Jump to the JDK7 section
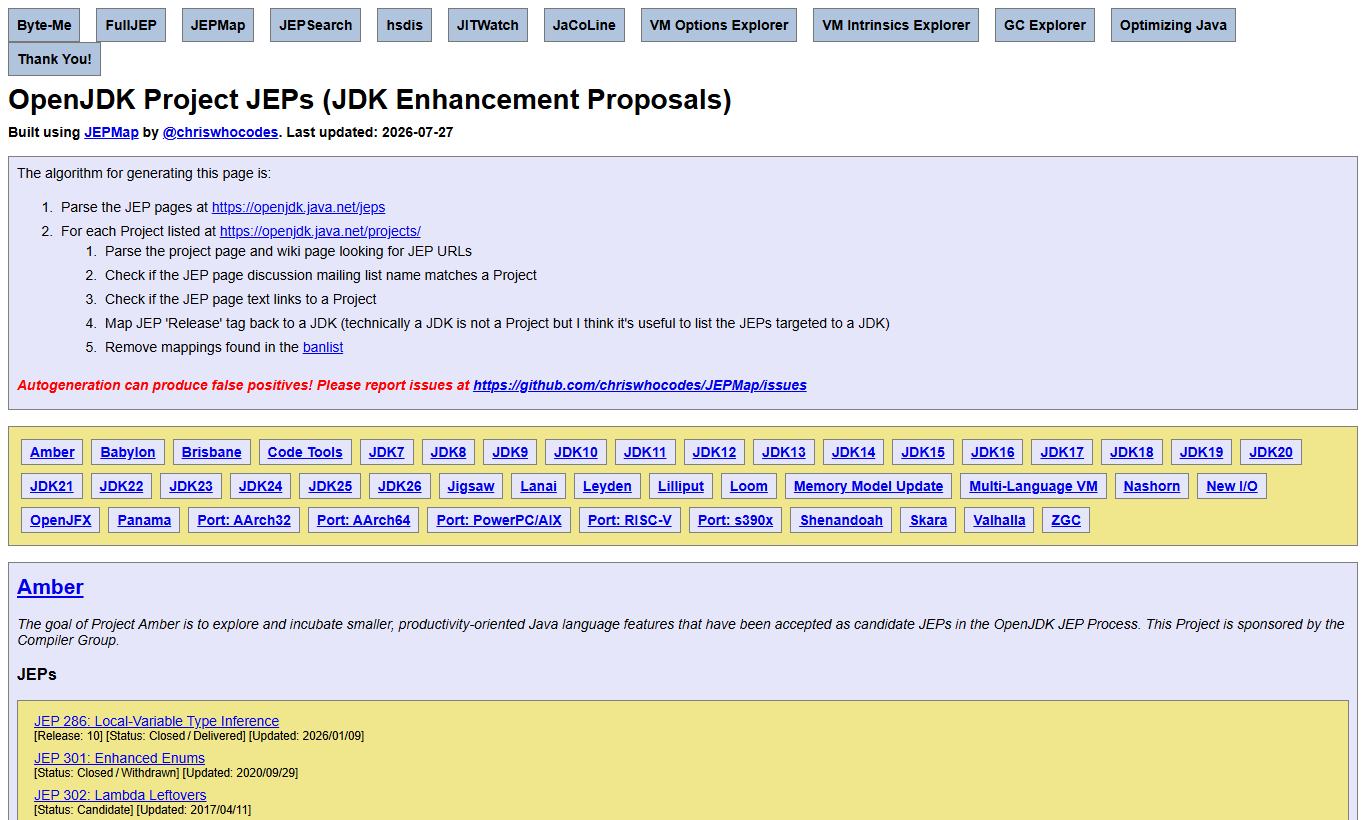The width and height of the screenshot is (1366, 820). (x=387, y=452)
